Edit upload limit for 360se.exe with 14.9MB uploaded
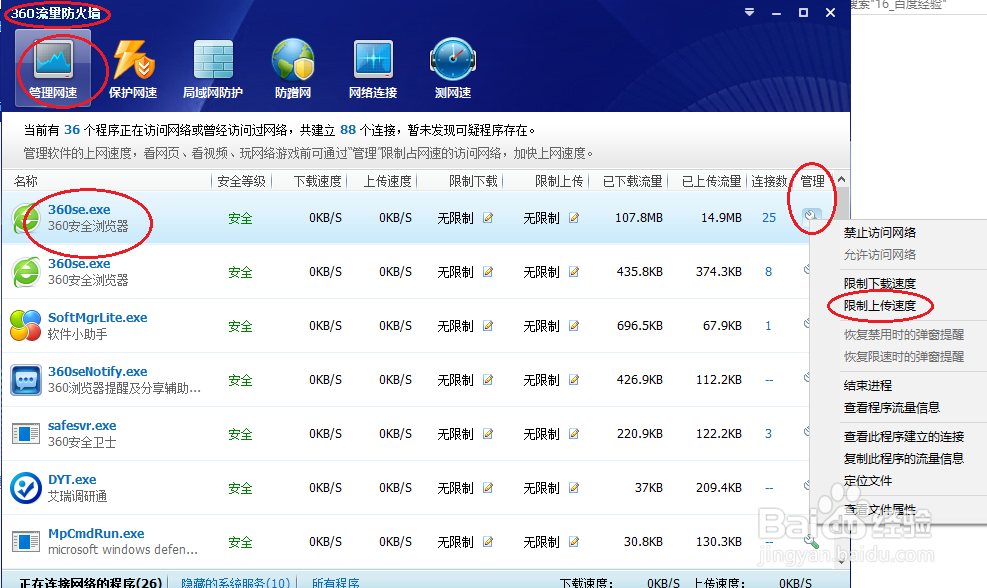The image size is (987, 588). (573, 218)
